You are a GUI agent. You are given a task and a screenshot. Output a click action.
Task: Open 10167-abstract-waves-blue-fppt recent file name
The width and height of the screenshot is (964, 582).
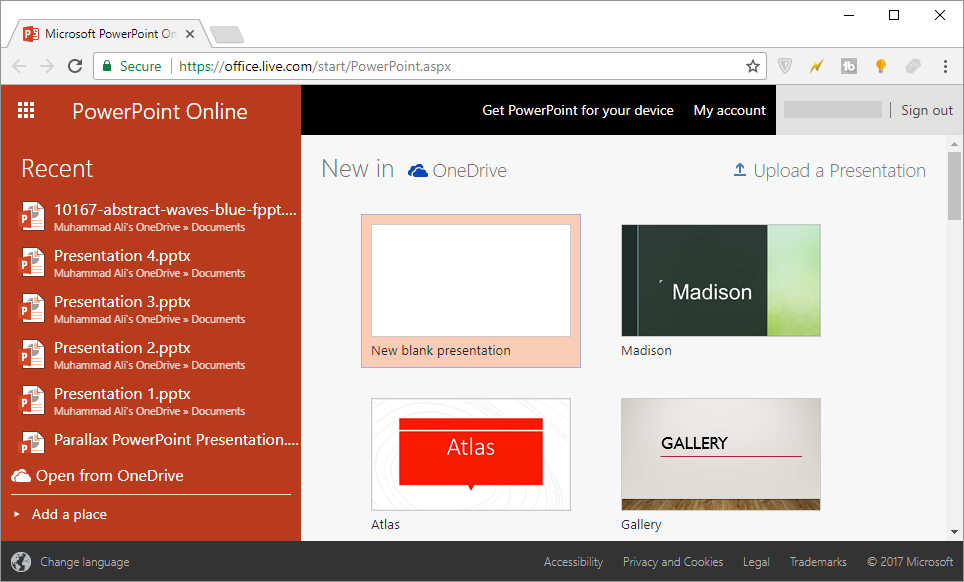click(175, 210)
